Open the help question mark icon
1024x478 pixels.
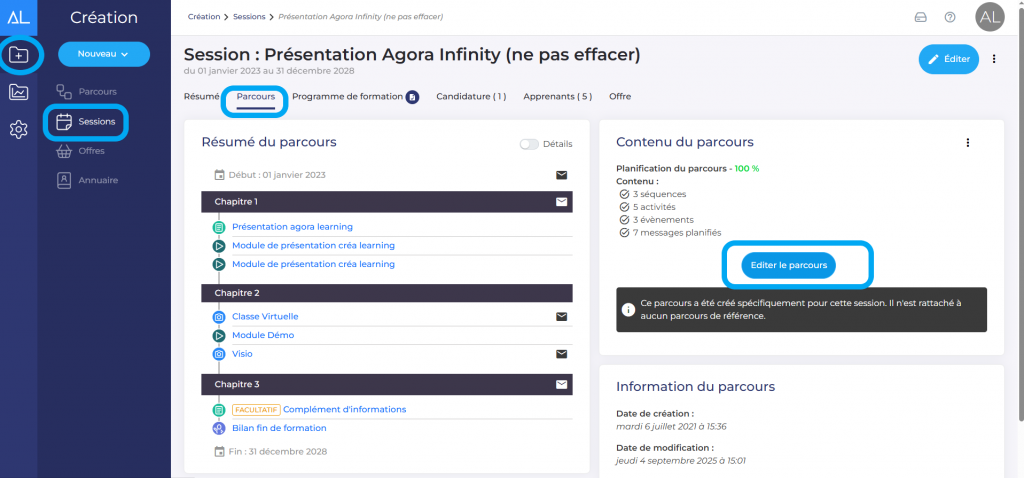(950, 17)
